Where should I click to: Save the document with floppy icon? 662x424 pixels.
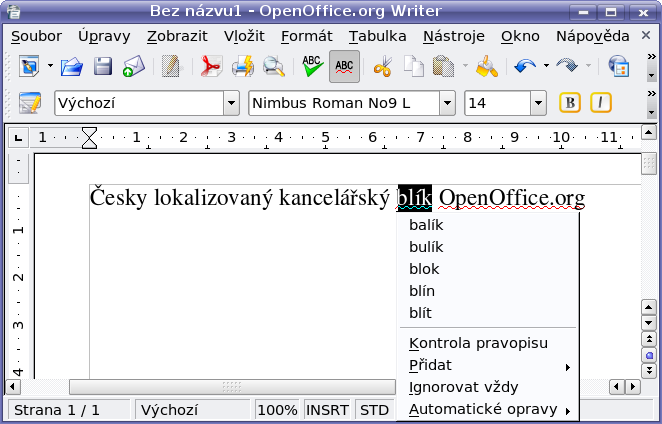(103, 66)
